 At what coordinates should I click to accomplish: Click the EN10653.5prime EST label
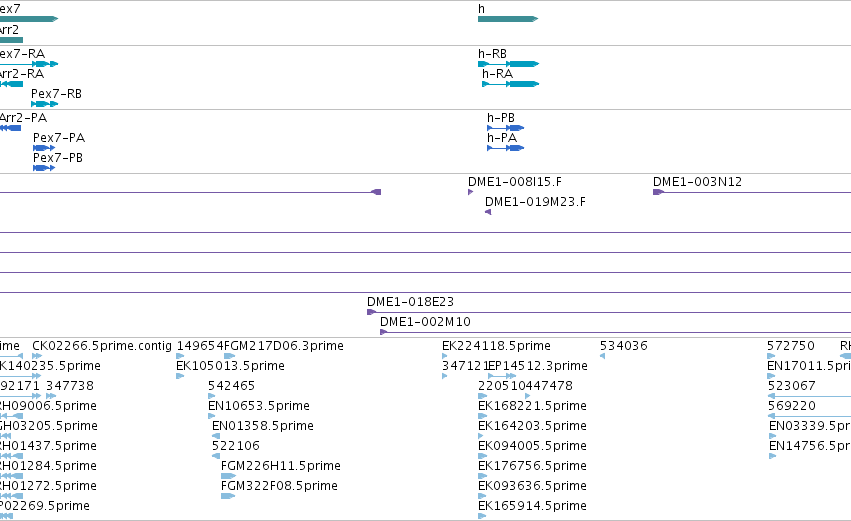[259, 406]
